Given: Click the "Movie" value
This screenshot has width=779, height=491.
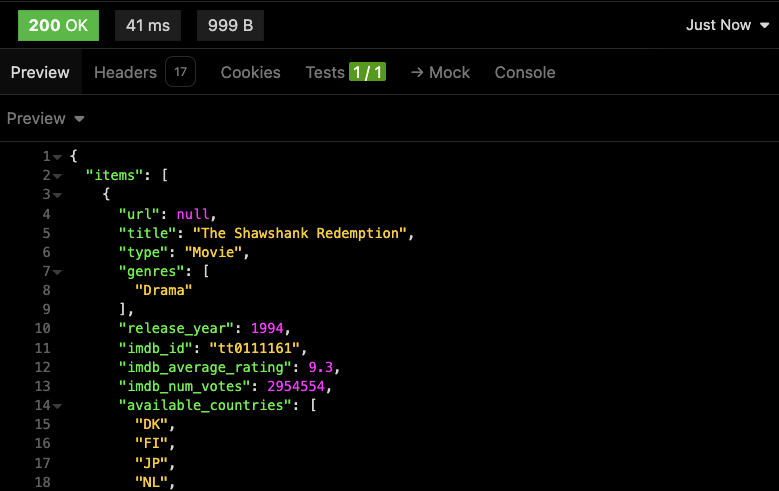Looking at the screenshot, I should (214, 252).
